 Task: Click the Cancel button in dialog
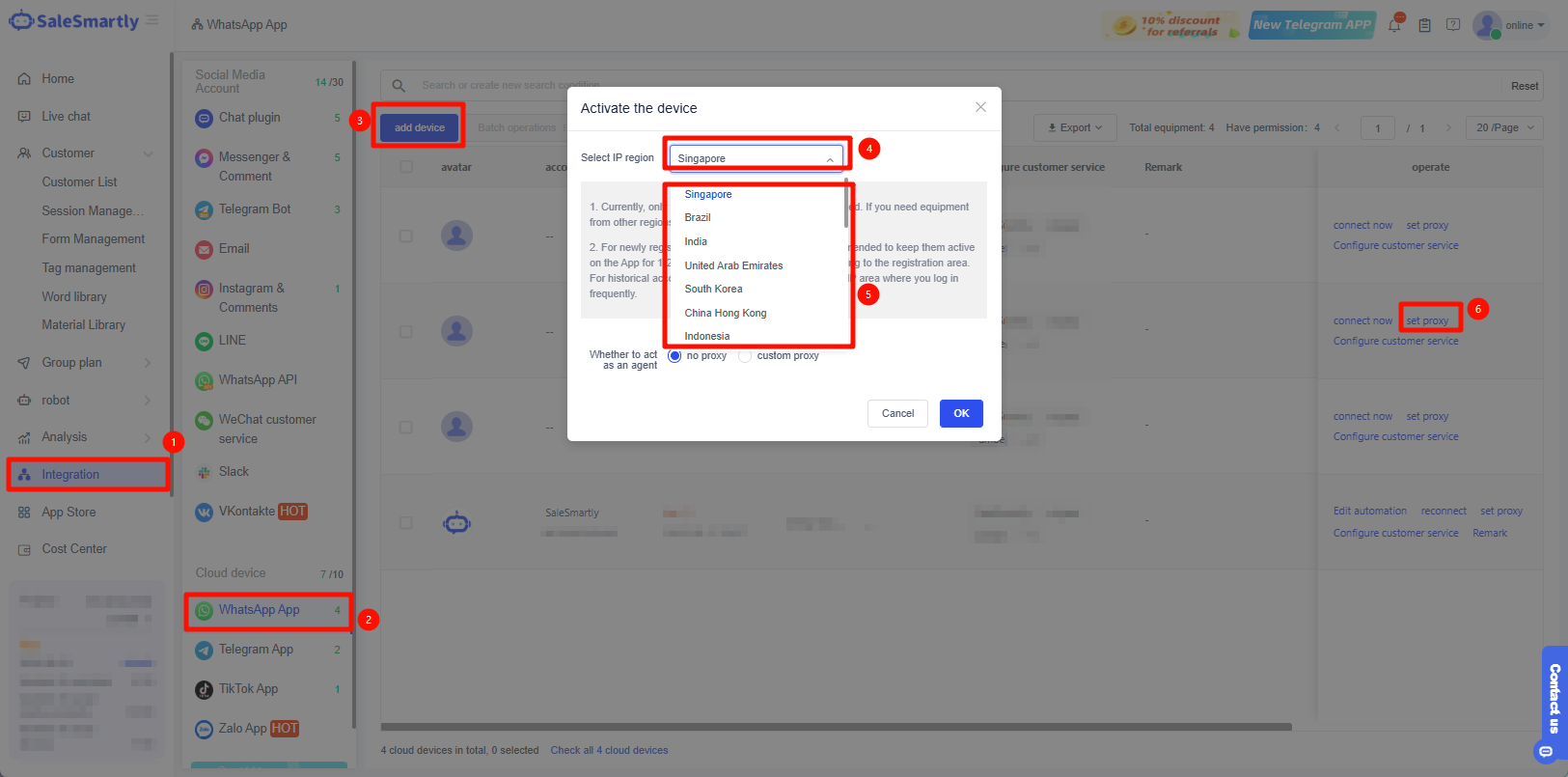pyautogui.click(x=897, y=413)
